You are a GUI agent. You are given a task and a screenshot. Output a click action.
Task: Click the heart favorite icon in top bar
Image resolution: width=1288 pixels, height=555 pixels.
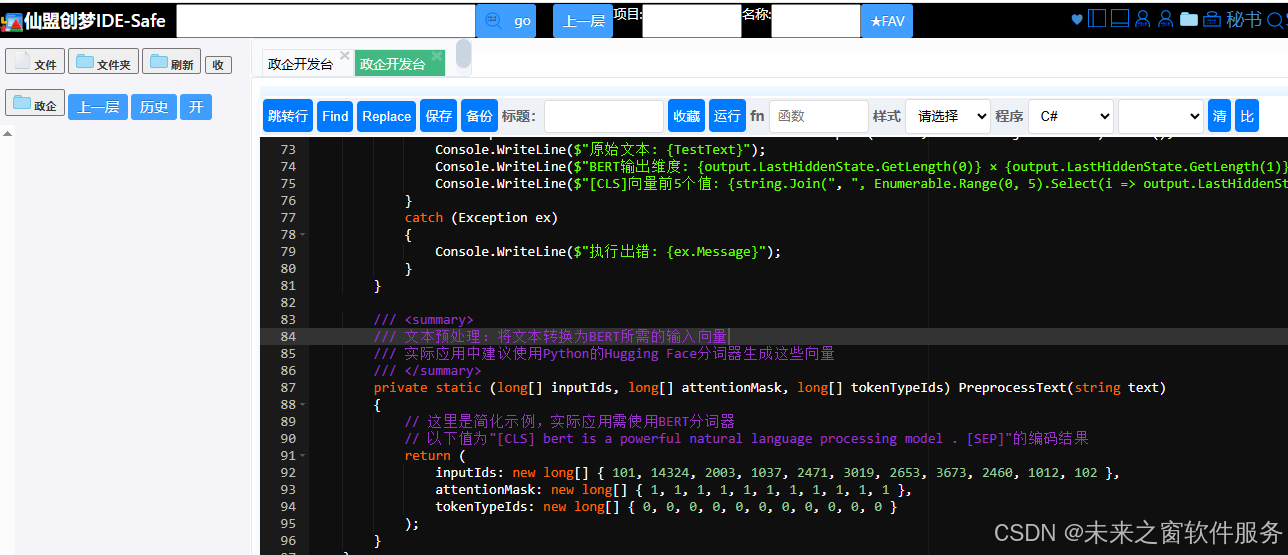click(1077, 19)
